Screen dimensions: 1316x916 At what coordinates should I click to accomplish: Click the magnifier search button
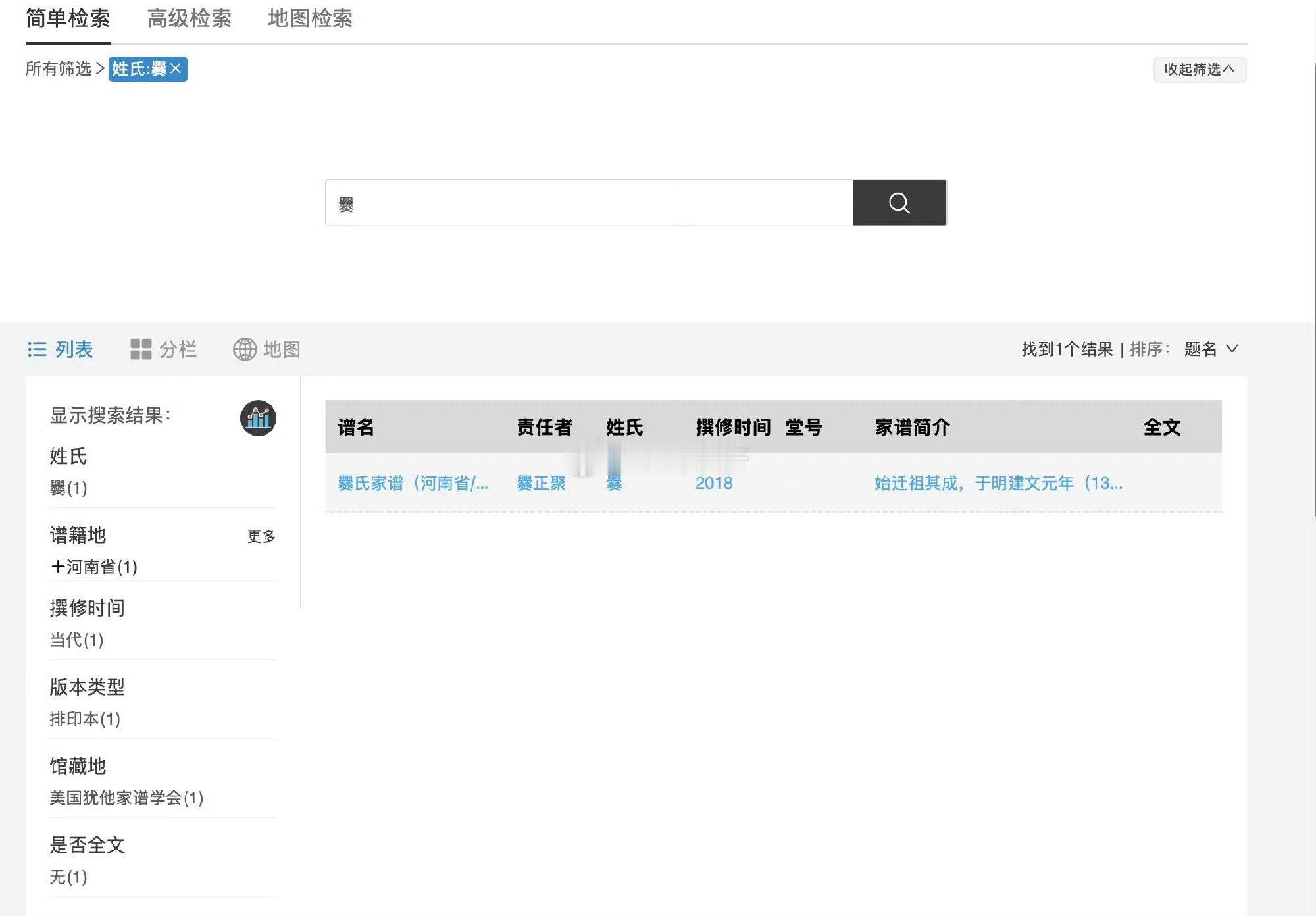pos(899,203)
